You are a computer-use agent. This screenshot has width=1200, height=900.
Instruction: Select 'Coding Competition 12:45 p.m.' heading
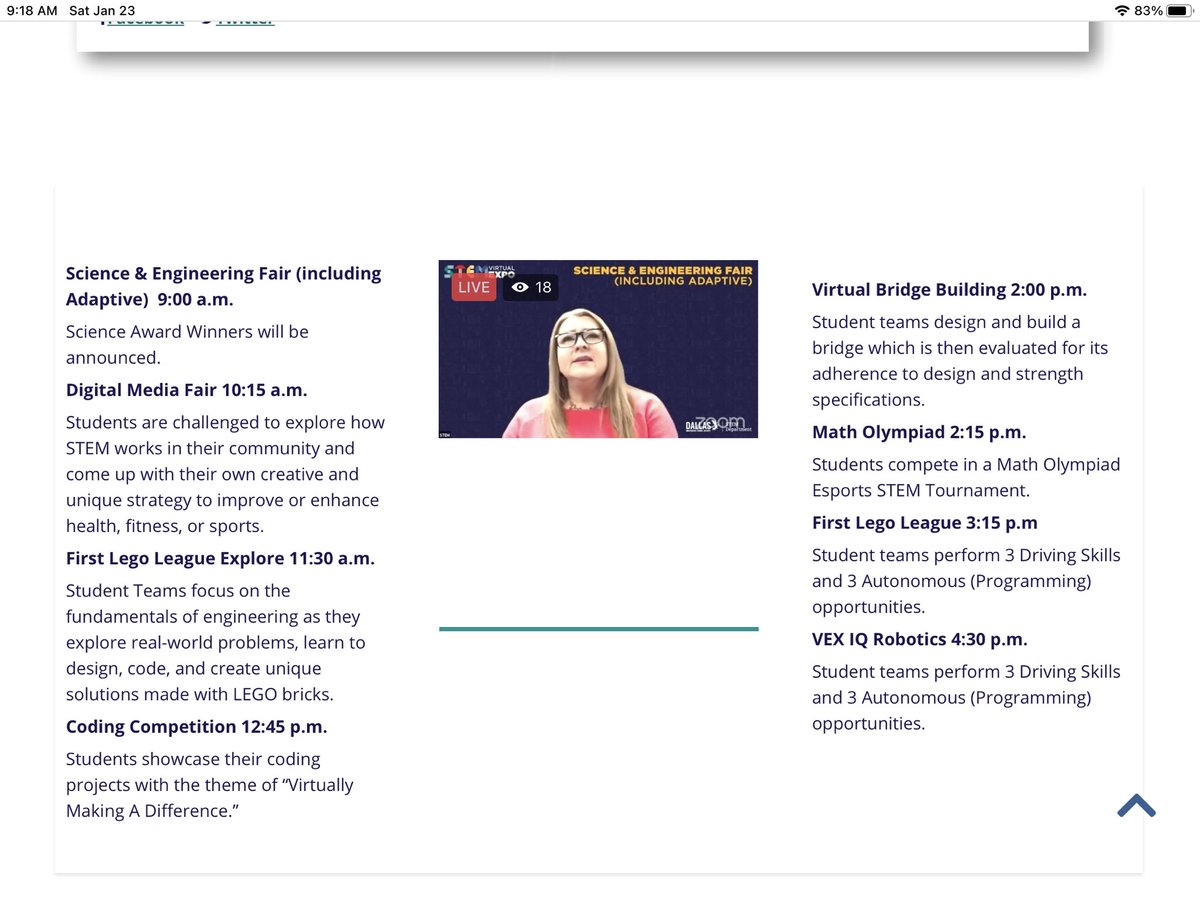pos(197,726)
